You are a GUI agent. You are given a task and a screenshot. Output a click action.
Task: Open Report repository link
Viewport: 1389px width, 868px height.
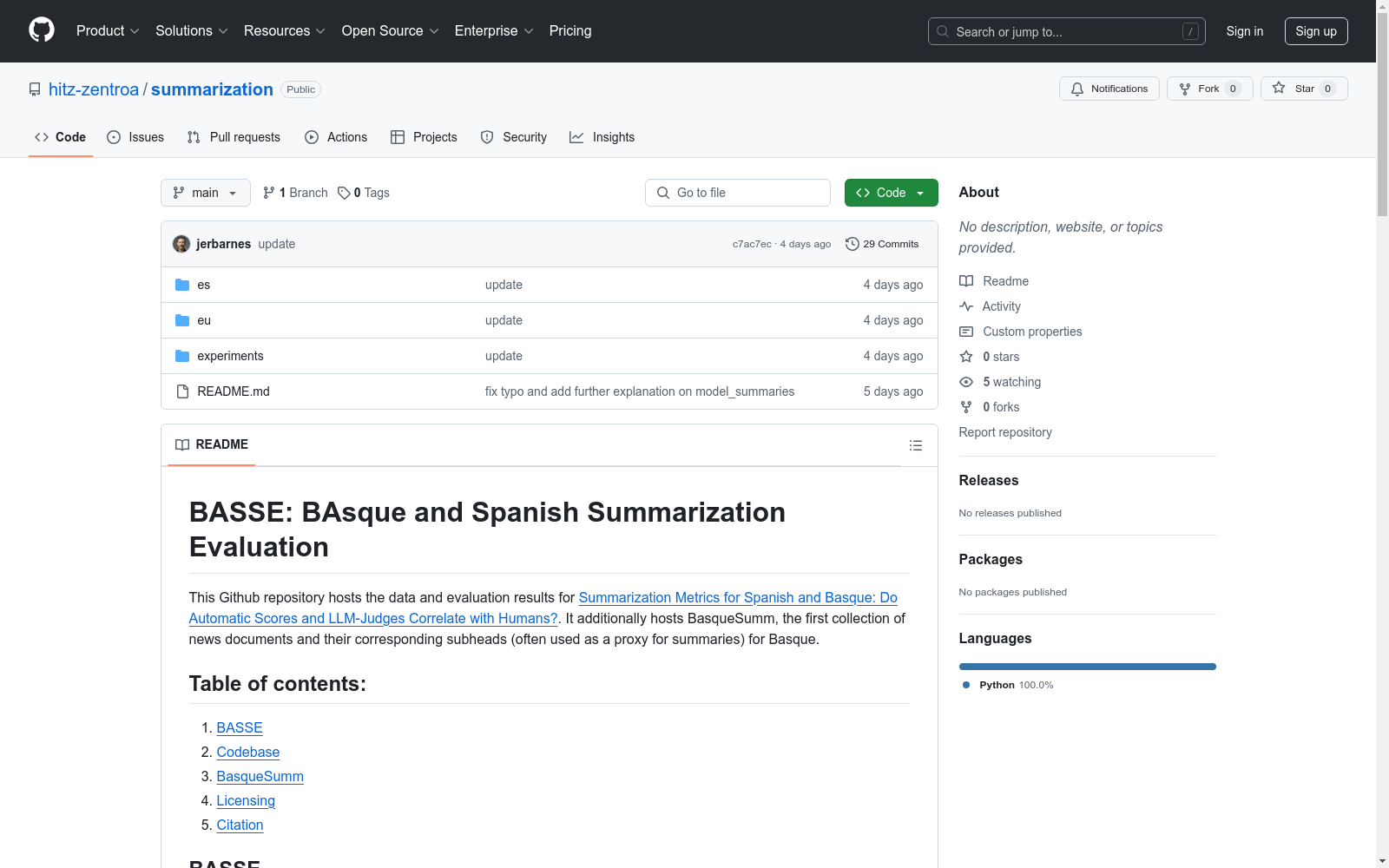(x=1005, y=432)
